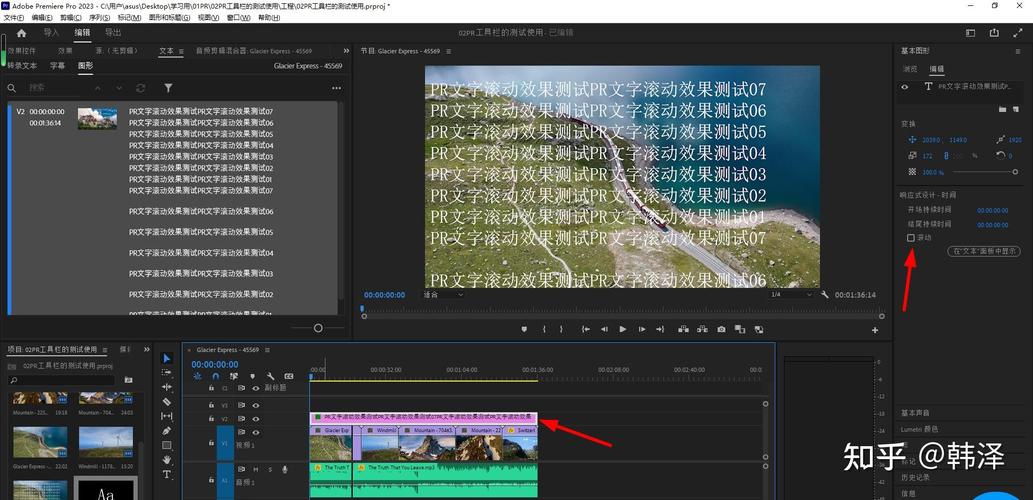Open timeline wrench display settings

270,376
